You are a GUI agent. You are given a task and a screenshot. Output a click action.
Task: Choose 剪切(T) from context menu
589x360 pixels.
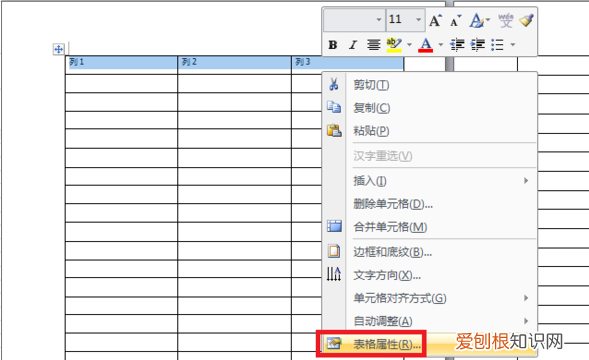point(430,85)
